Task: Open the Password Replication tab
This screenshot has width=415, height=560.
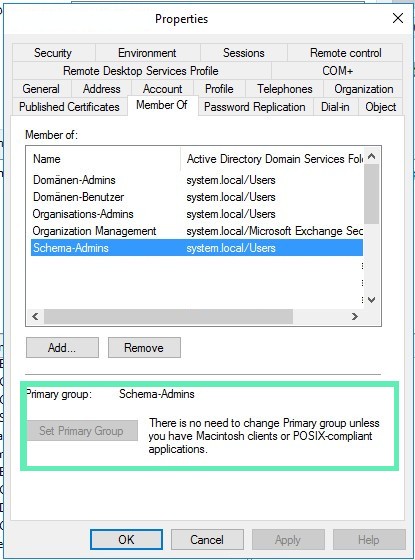Action: click(255, 107)
